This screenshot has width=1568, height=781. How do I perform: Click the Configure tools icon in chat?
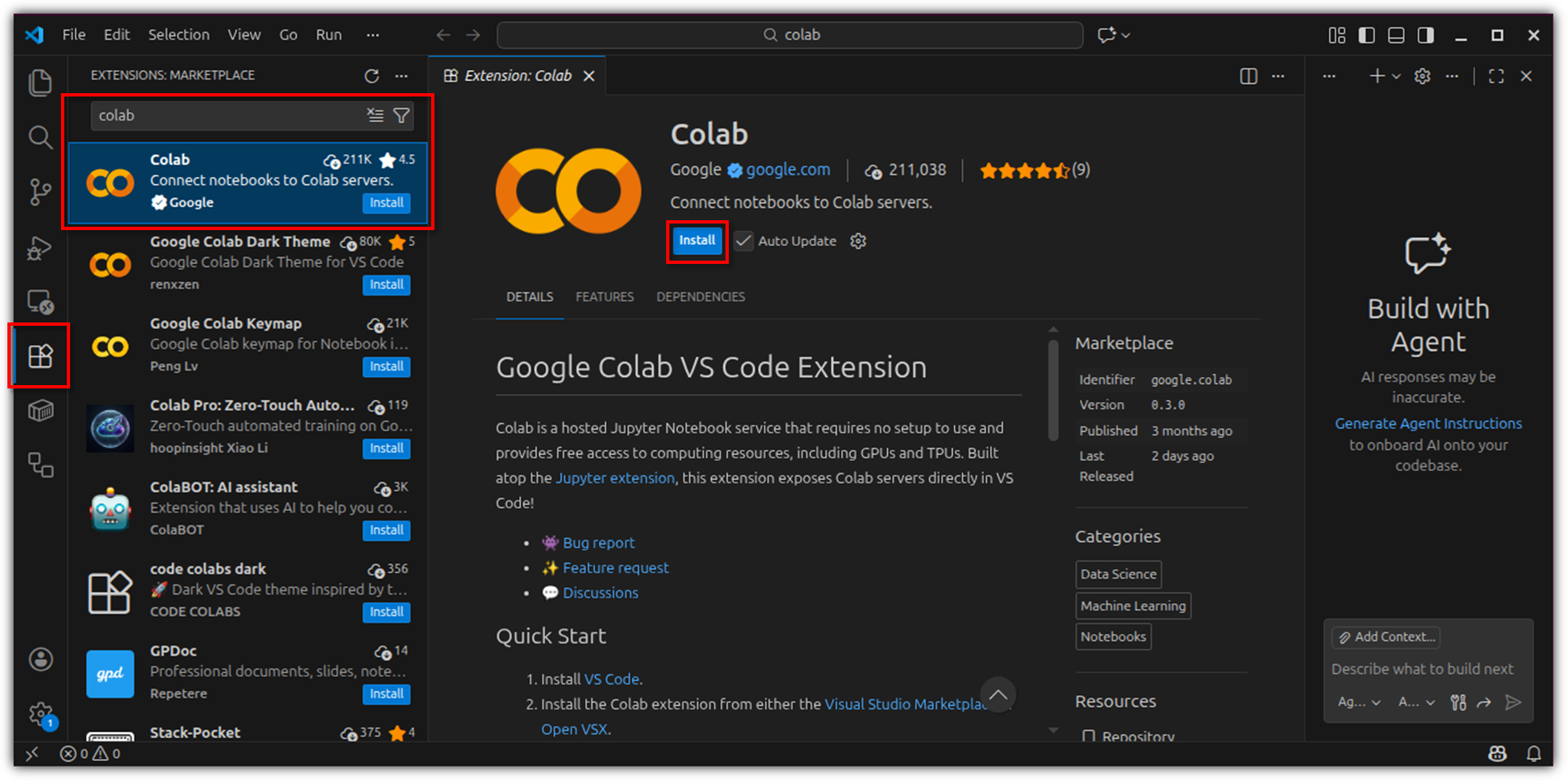1458,702
